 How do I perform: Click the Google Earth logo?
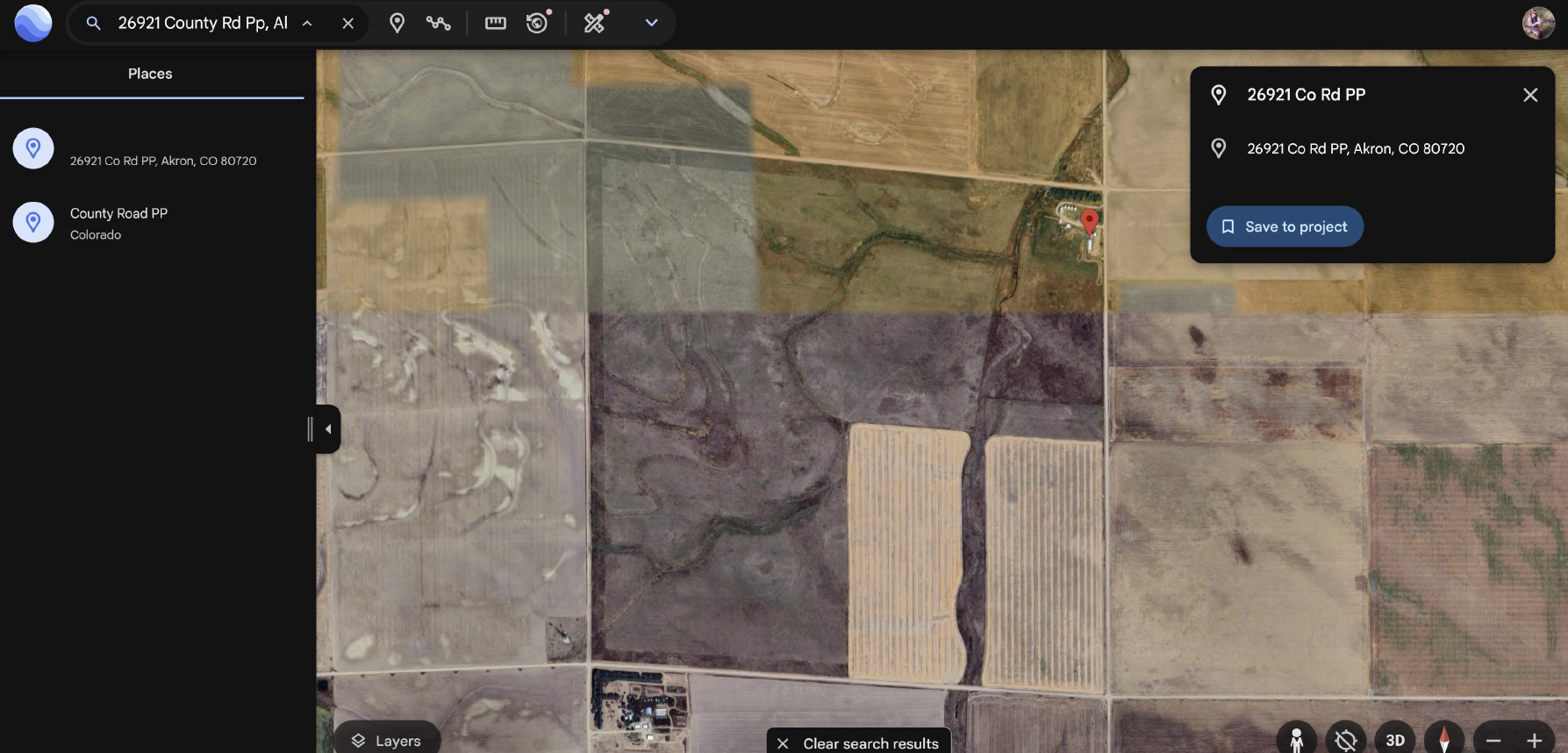33,23
